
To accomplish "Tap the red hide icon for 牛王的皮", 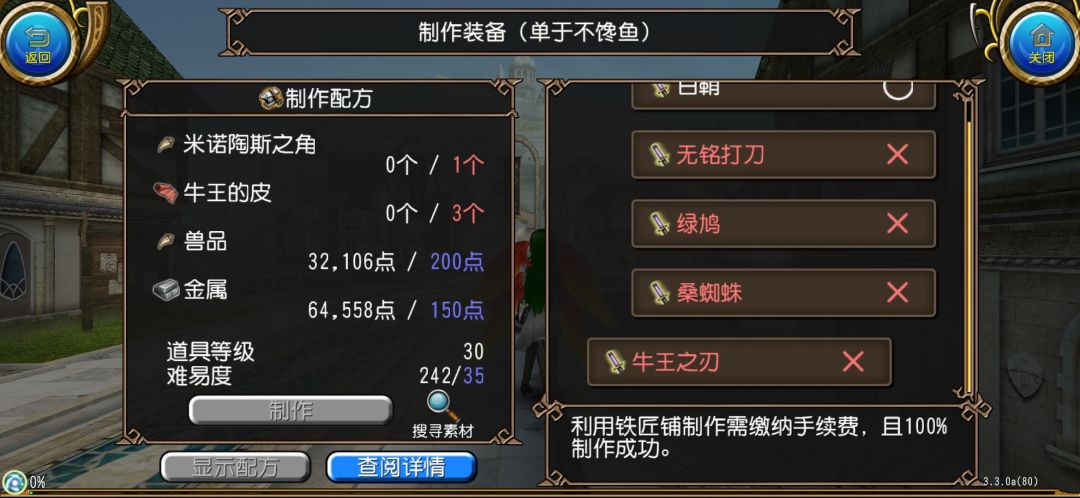I will (166, 194).
